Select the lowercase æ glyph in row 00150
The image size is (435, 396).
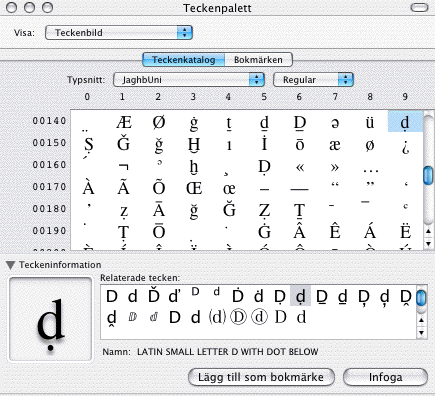point(335,145)
